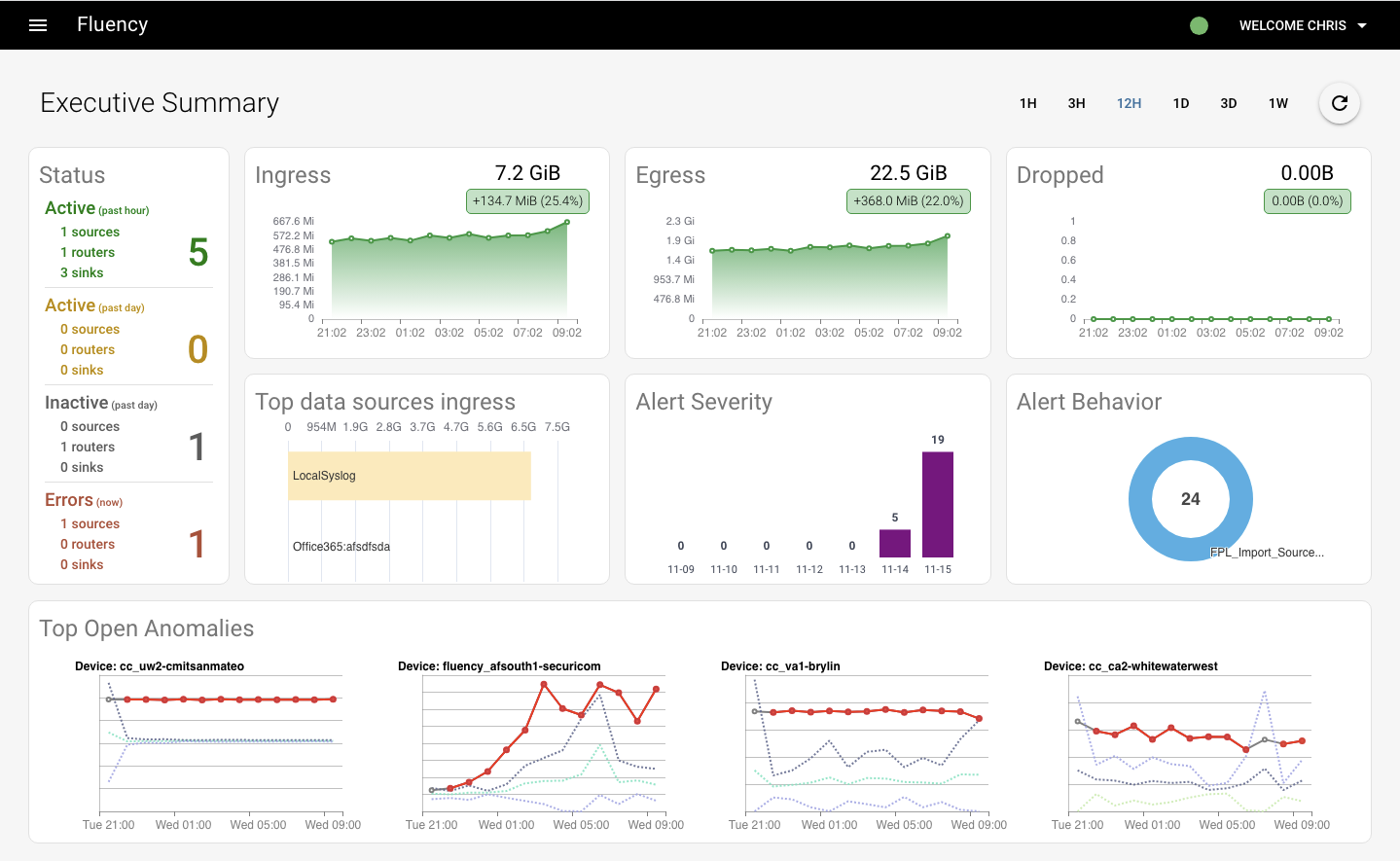Click the LocalSyslog ingress bar
Image resolution: width=1400 pixels, height=861 pixels.
coord(410,476)
